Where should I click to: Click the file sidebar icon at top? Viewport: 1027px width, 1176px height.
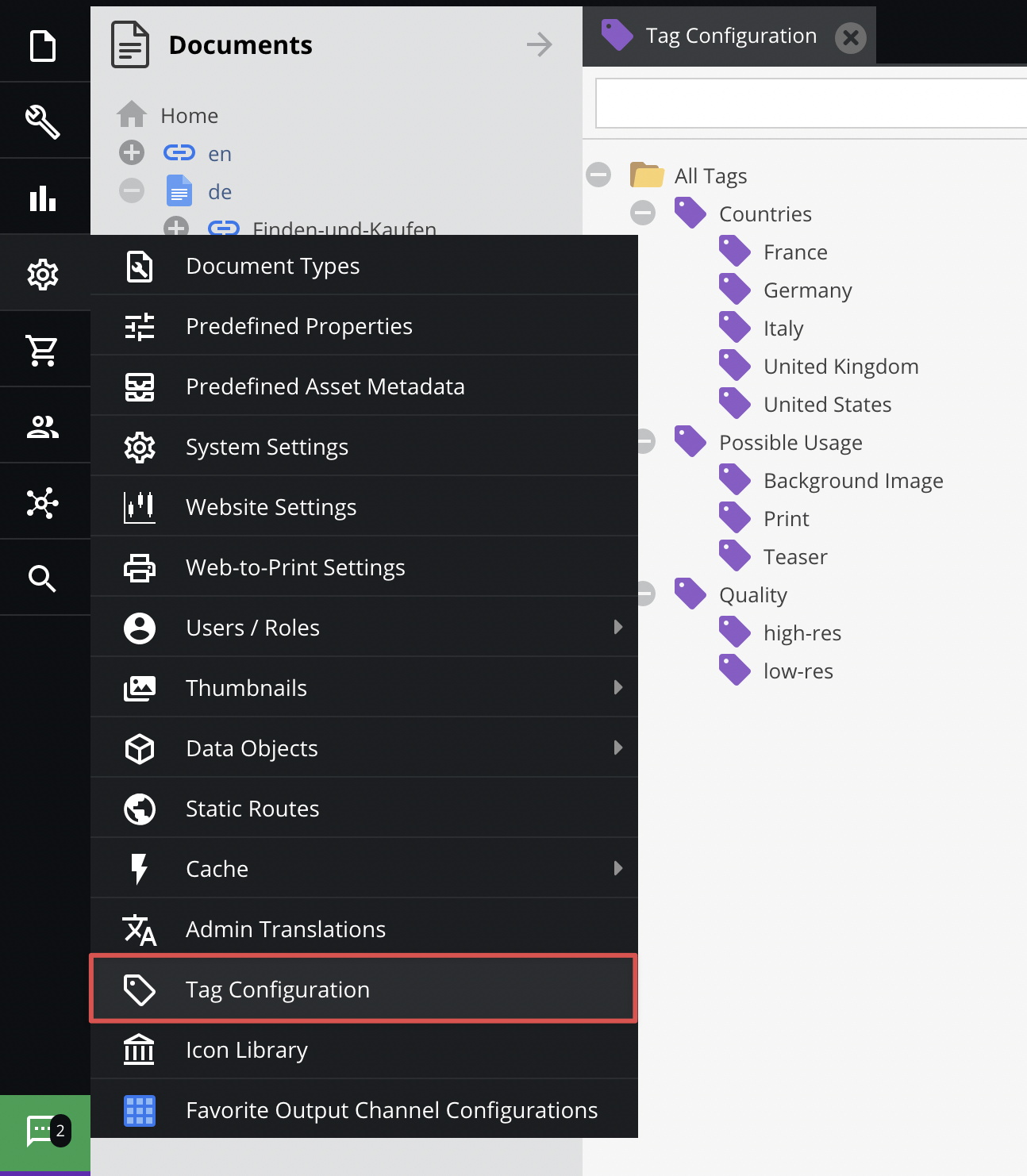point(43,45)
